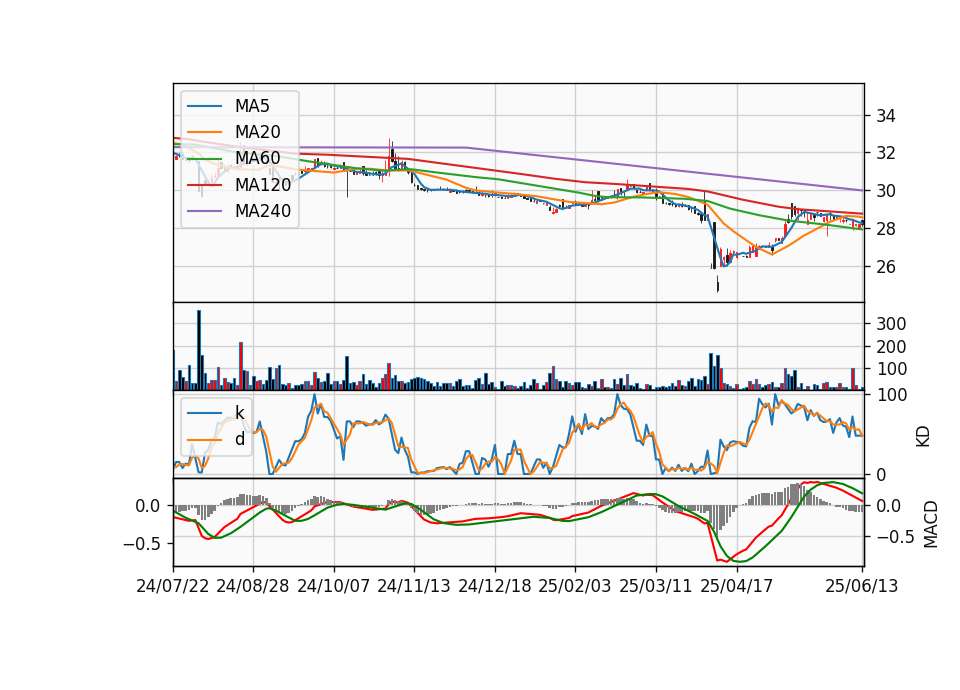Image resolution: width=960 pixels, height=690 pixels.
Task: Click the 24/08/28 date axis label
Action: (253, 586)
